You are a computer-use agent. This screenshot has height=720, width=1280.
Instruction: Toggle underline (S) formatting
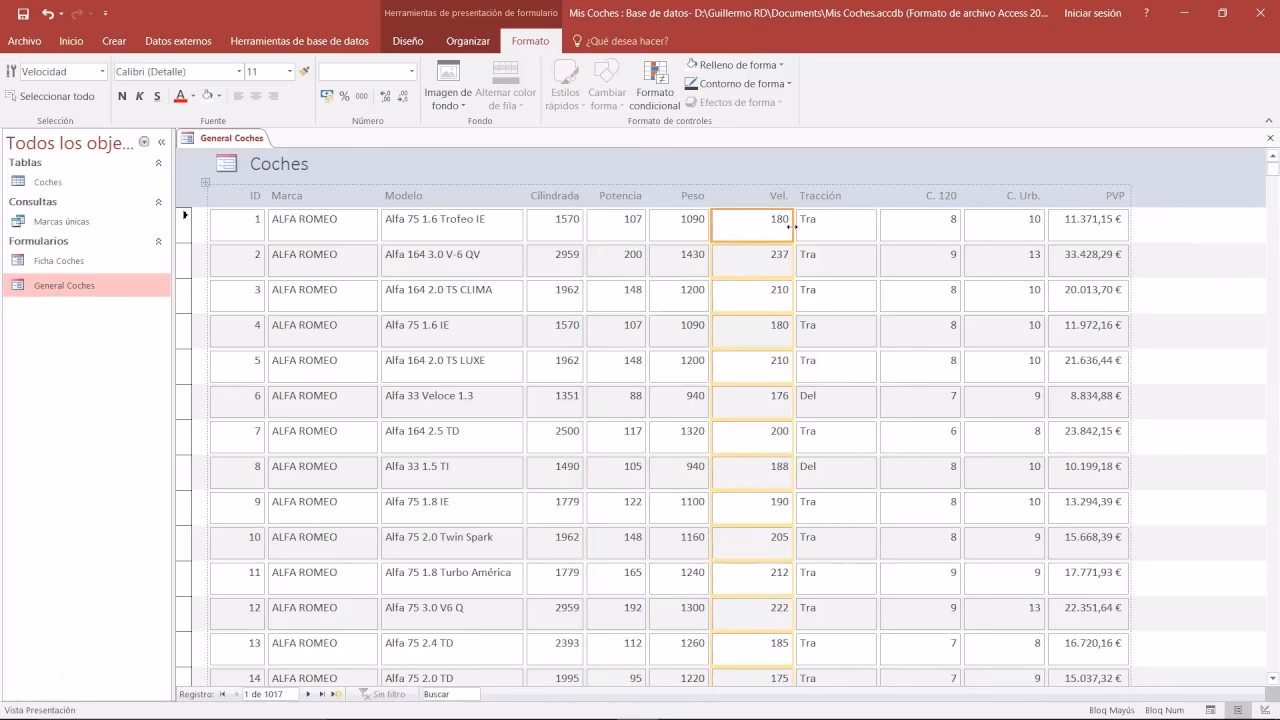(157, 96)
